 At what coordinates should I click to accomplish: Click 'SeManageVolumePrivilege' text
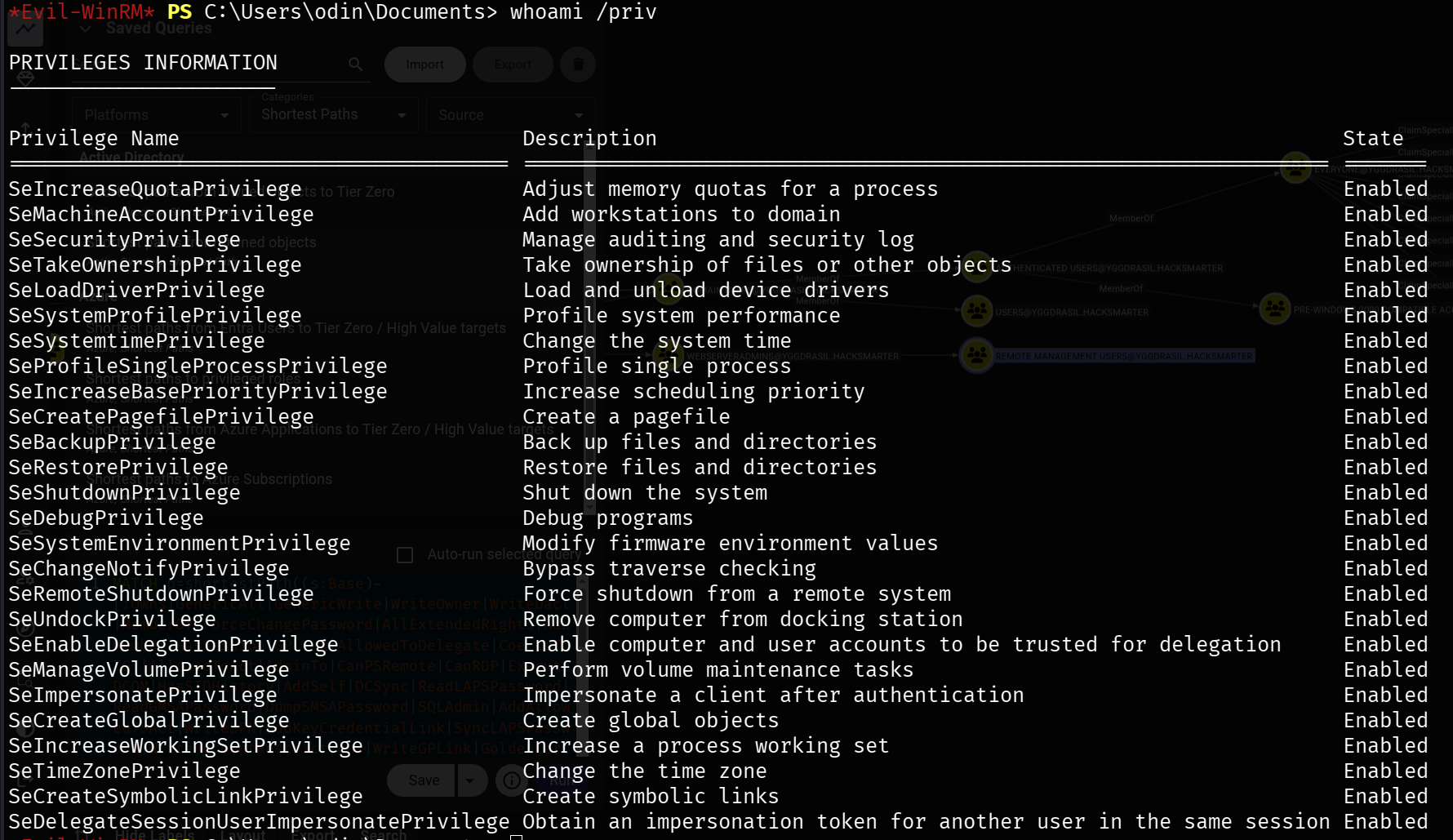(x=149, y=670)
